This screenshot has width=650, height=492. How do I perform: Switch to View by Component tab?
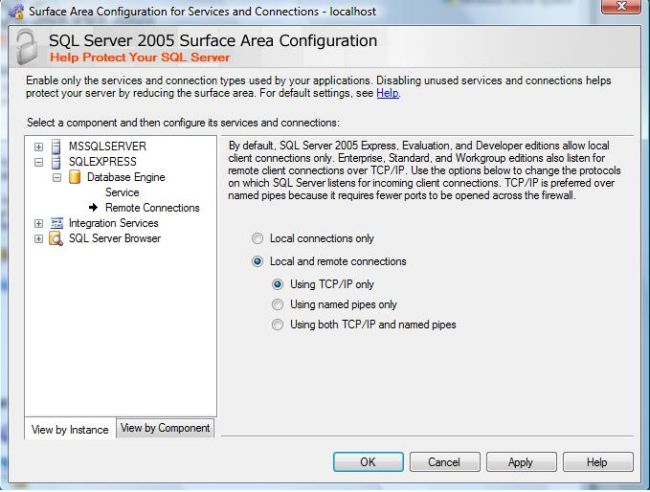tap(165, 428)
